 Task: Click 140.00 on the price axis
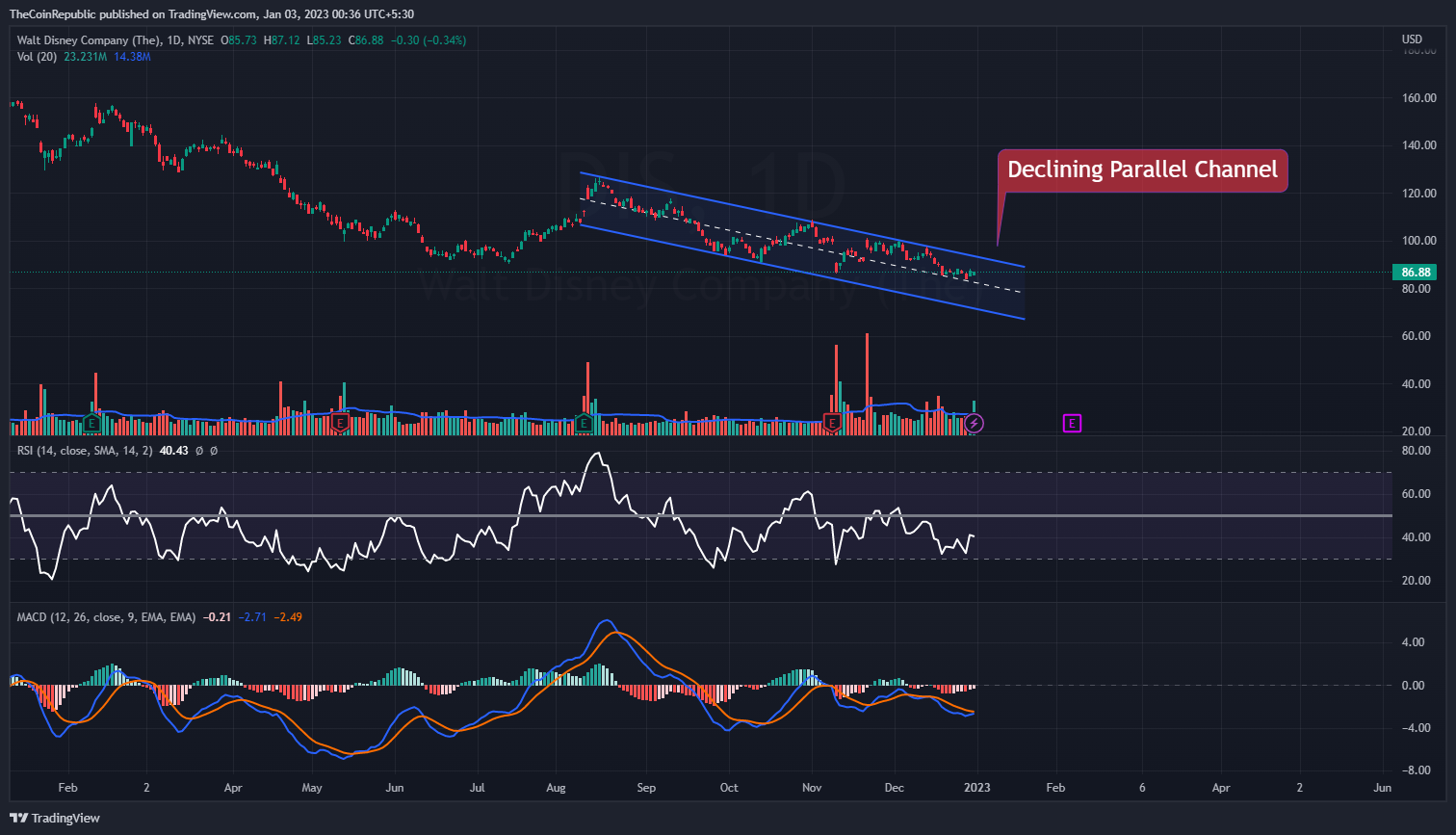tap(1417, 145)
